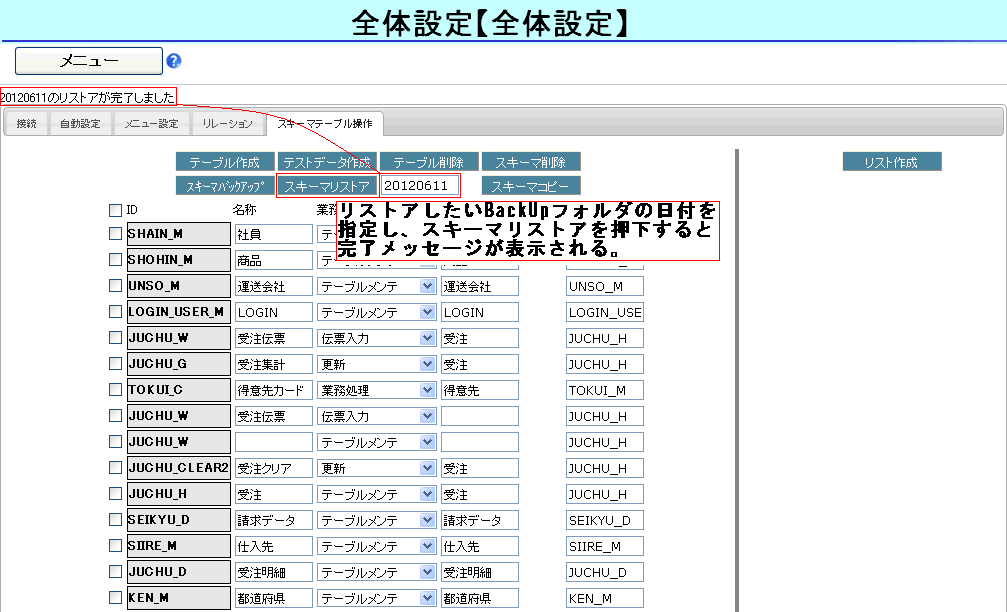Viewport: 1007px width, 612px height.
Task: Open the 自動設定 tab
Action: pyautogui.click(x=80, y=124)
